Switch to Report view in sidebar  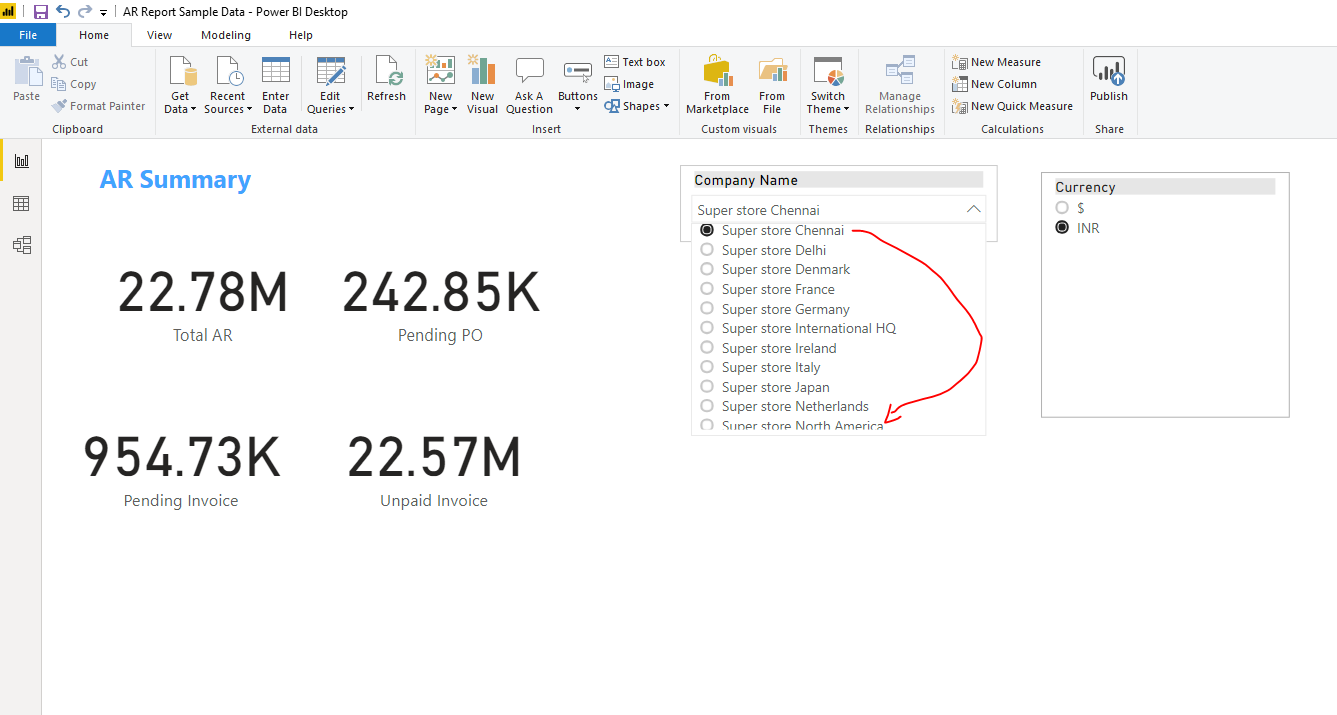click(x=21, y=161)
